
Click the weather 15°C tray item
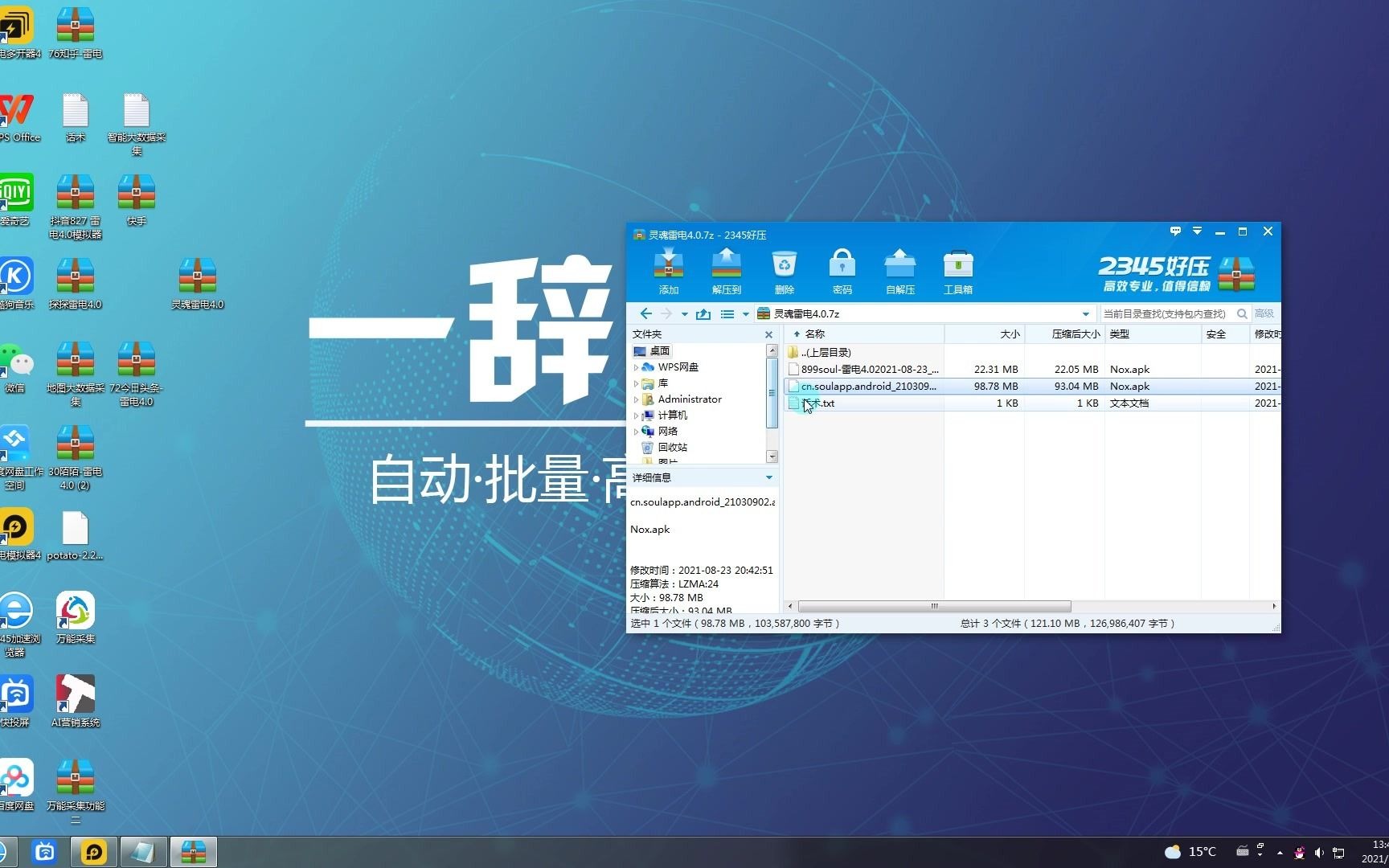coord(1190,852)
